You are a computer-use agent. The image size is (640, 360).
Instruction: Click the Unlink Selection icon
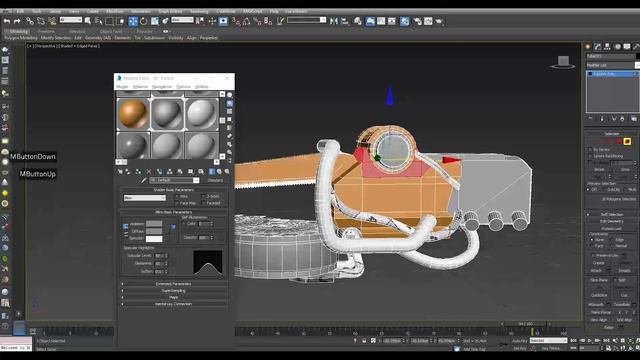(41, 21)
